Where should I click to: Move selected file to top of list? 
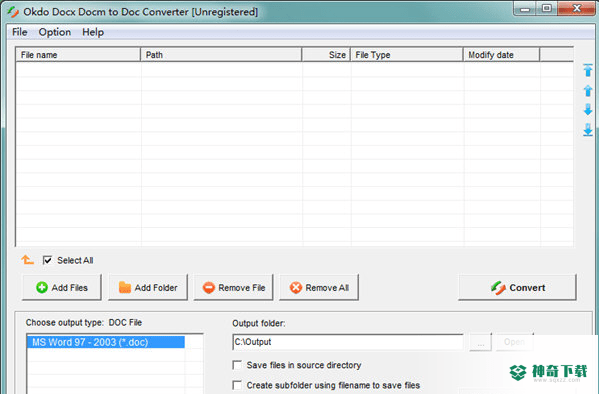588,70
